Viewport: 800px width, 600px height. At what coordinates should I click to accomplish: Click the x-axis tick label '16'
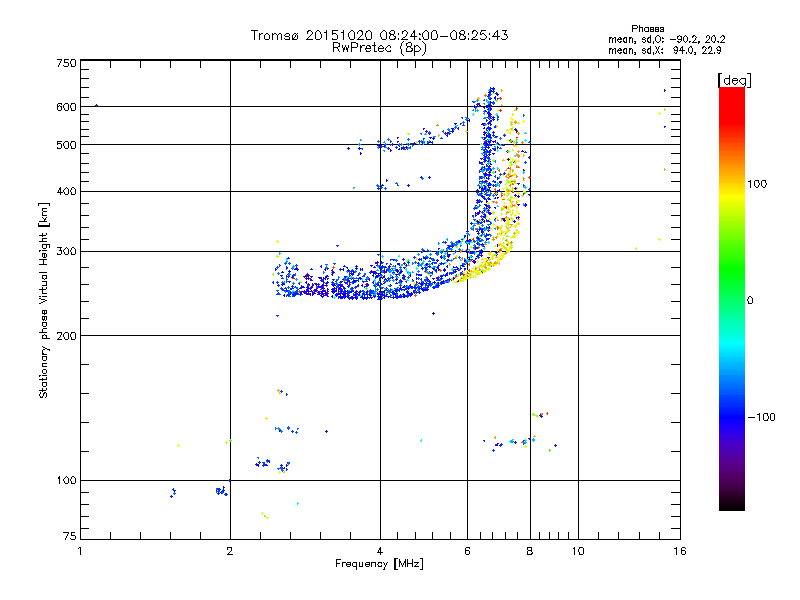coord(680,551)
